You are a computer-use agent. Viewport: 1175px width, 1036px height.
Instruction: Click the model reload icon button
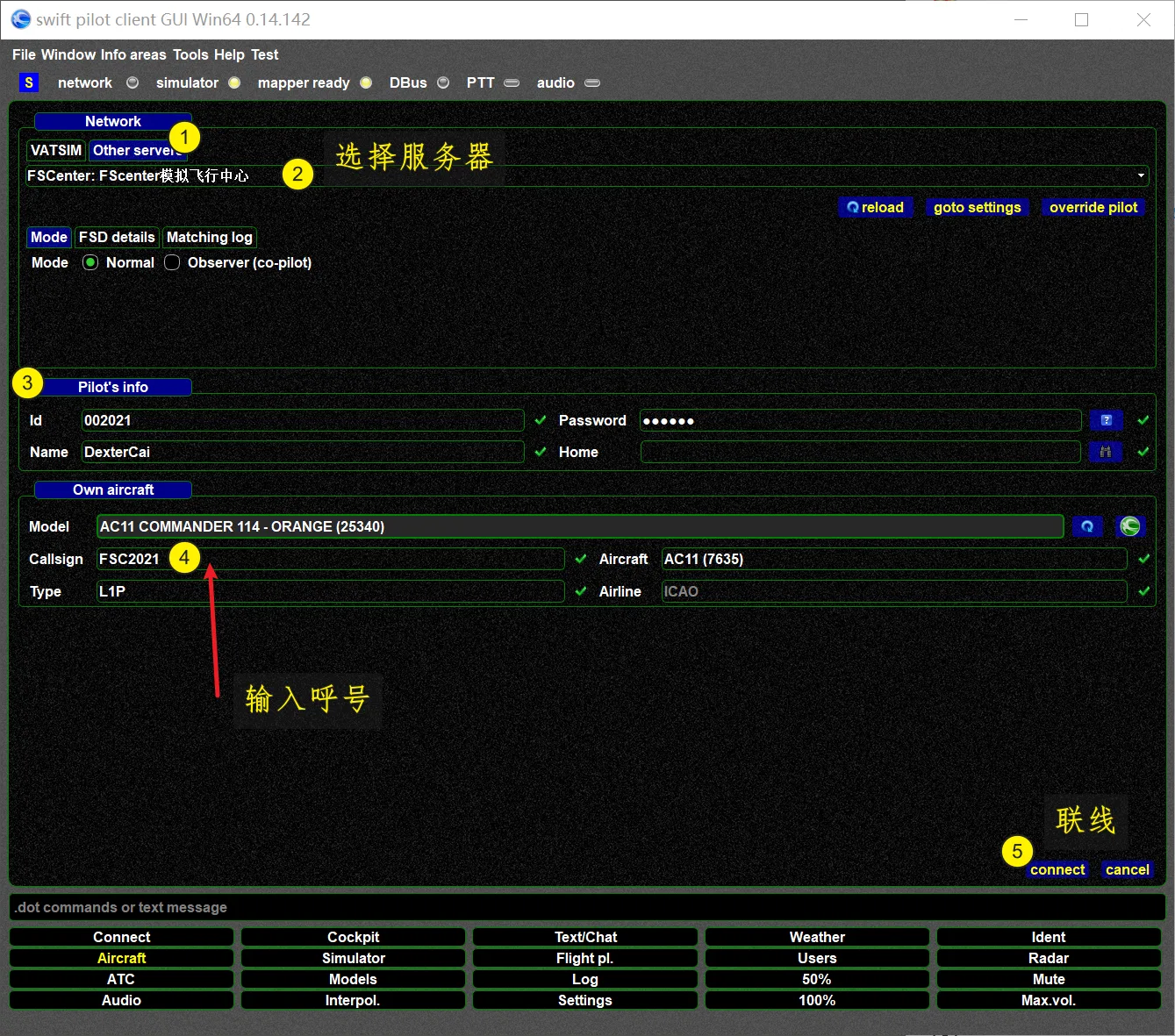coord(1087,526)
